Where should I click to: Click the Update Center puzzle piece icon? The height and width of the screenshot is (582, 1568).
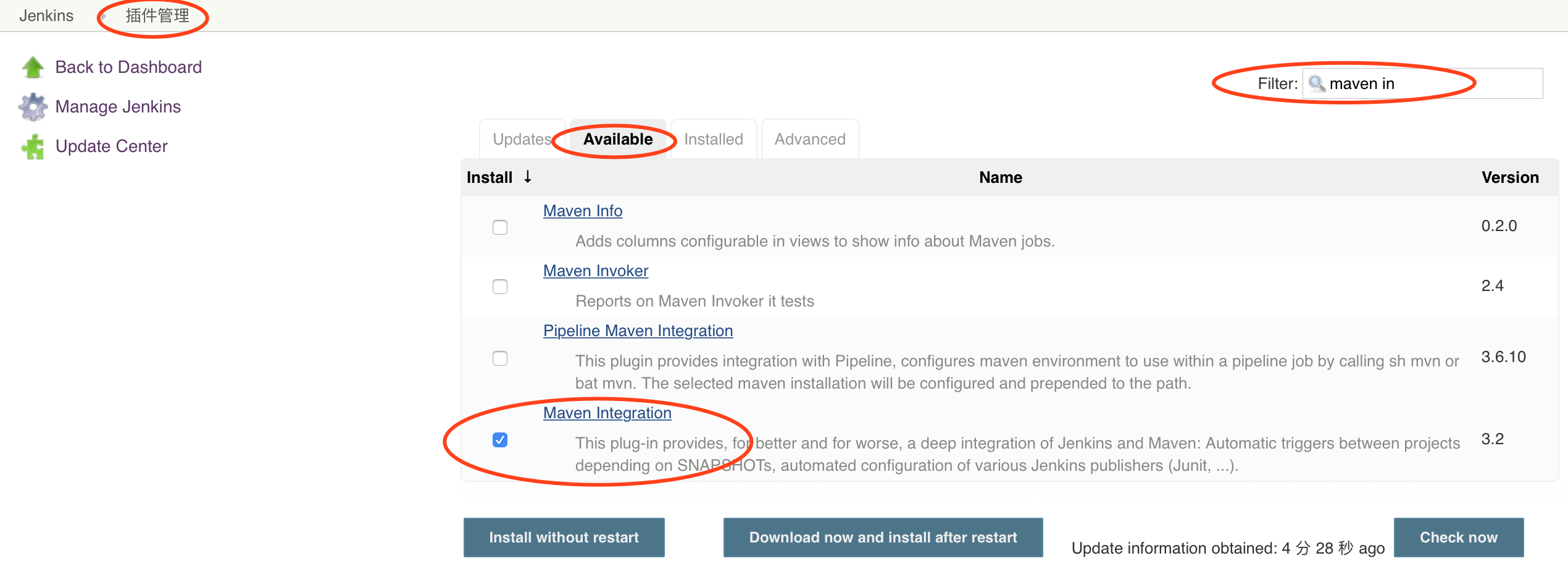click(33, 146)
